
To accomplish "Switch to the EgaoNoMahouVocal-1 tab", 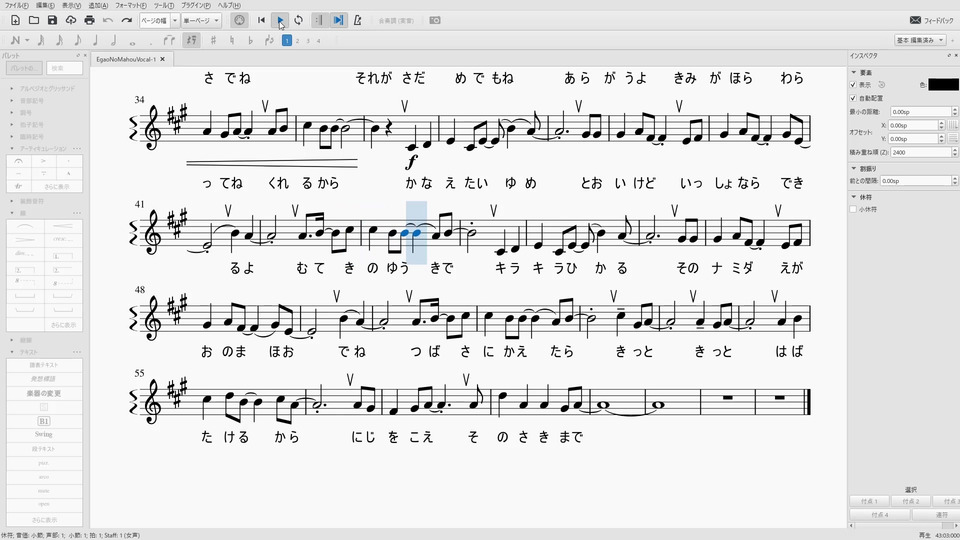I will click(126, 59).
